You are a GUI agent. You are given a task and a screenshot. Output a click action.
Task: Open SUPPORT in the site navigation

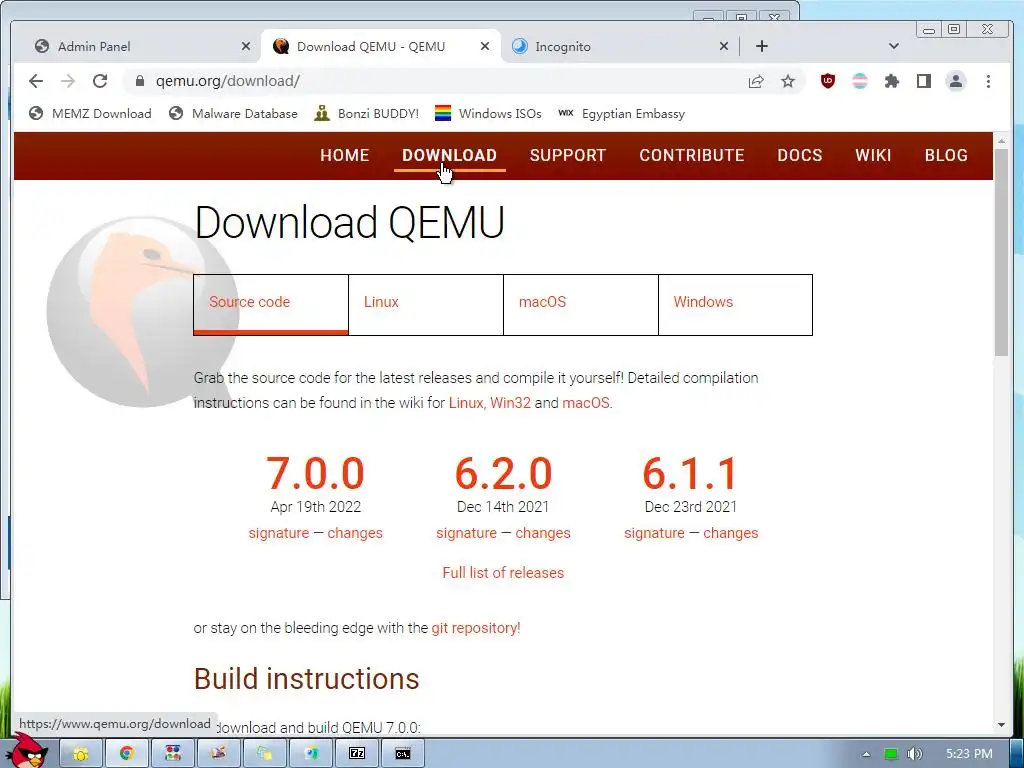tap(568, 155)
